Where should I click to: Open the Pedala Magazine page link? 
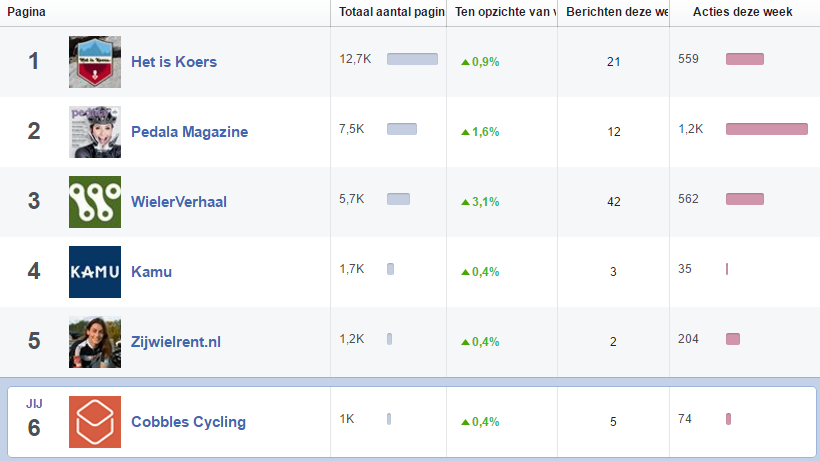189,132
